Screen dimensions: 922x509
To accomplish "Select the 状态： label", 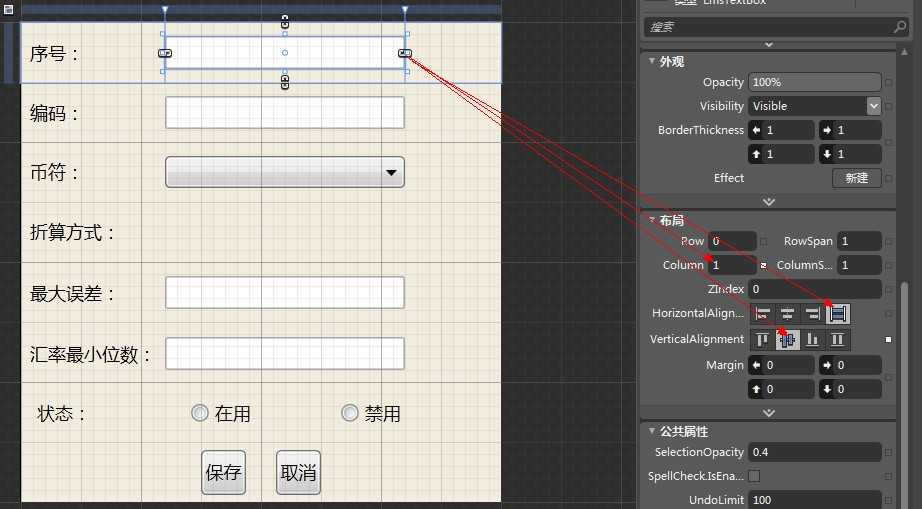I will (x=61, y=414).
